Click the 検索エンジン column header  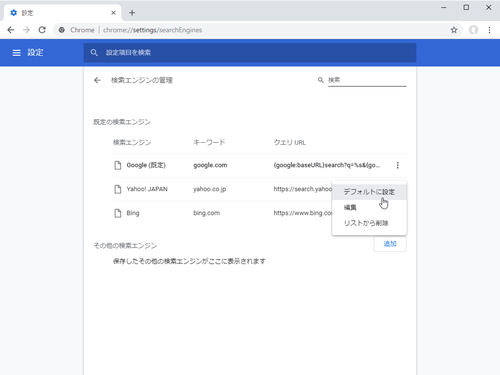pyautogui.click(x=132, y=142)
